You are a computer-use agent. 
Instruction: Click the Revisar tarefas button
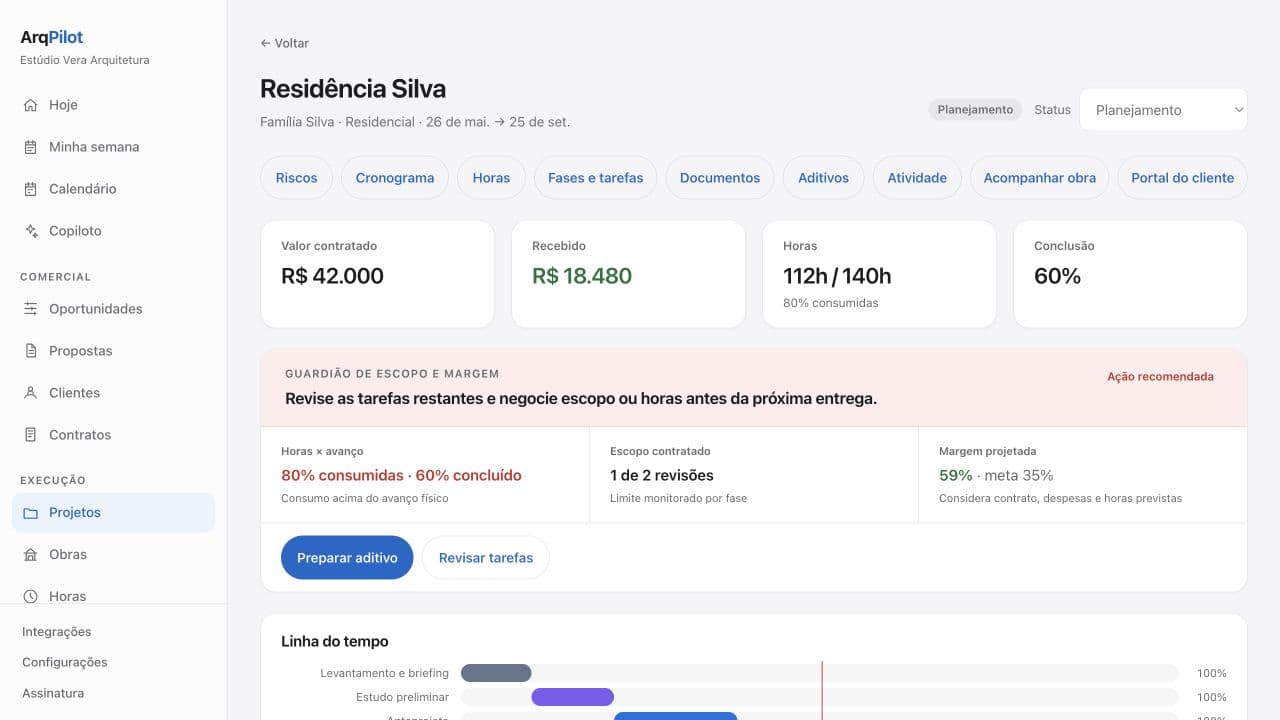(x=486, y=558)
